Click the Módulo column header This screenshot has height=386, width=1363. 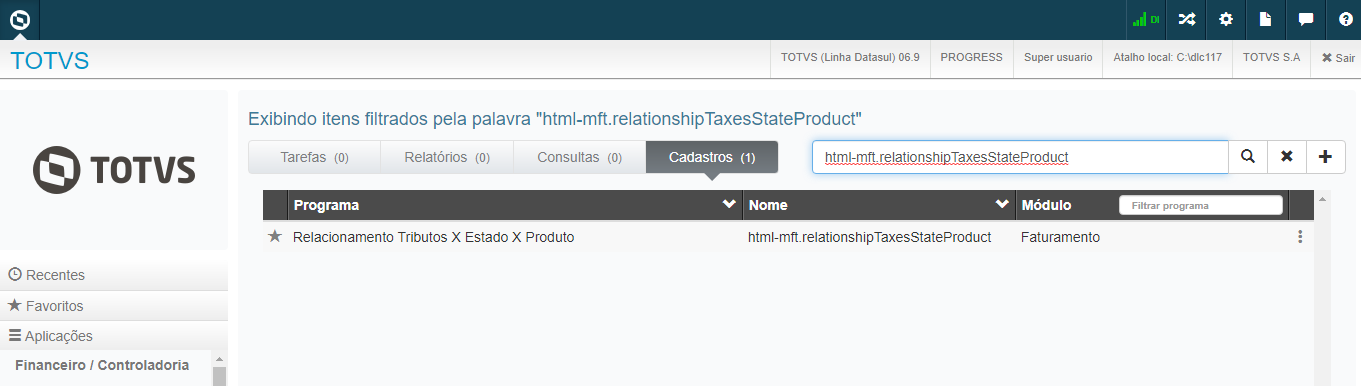click(x=1046, y=205)
